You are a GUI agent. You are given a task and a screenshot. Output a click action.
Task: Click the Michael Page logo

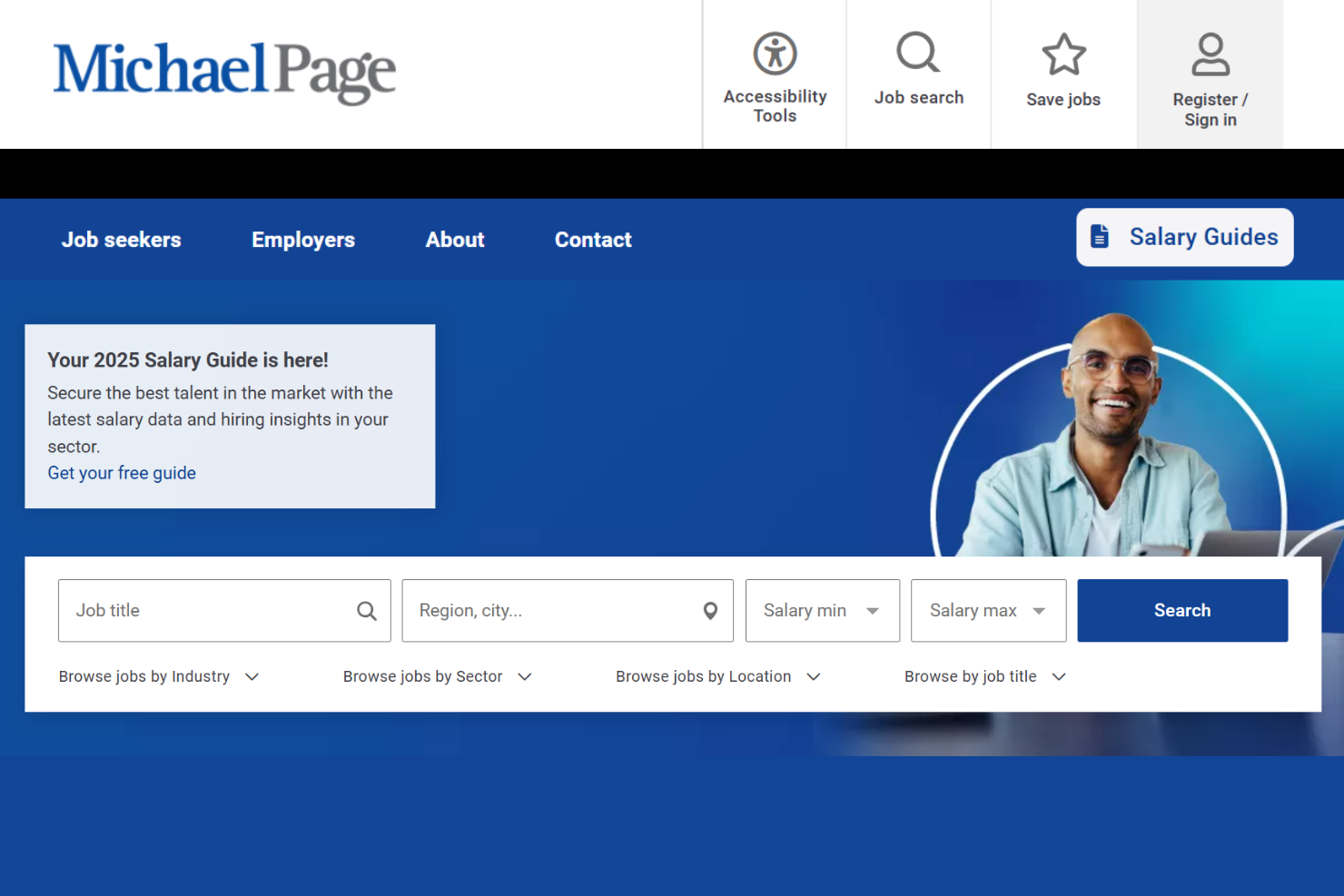(224, 73)
